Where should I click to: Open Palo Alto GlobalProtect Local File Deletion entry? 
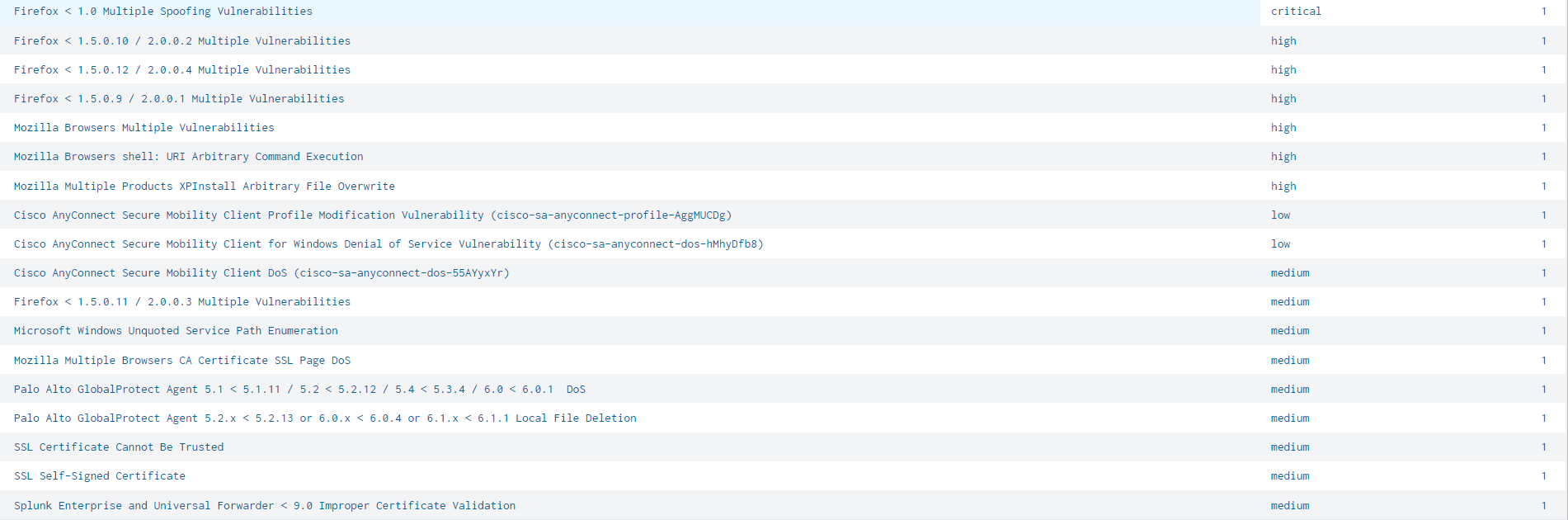(x=325, y=418)
